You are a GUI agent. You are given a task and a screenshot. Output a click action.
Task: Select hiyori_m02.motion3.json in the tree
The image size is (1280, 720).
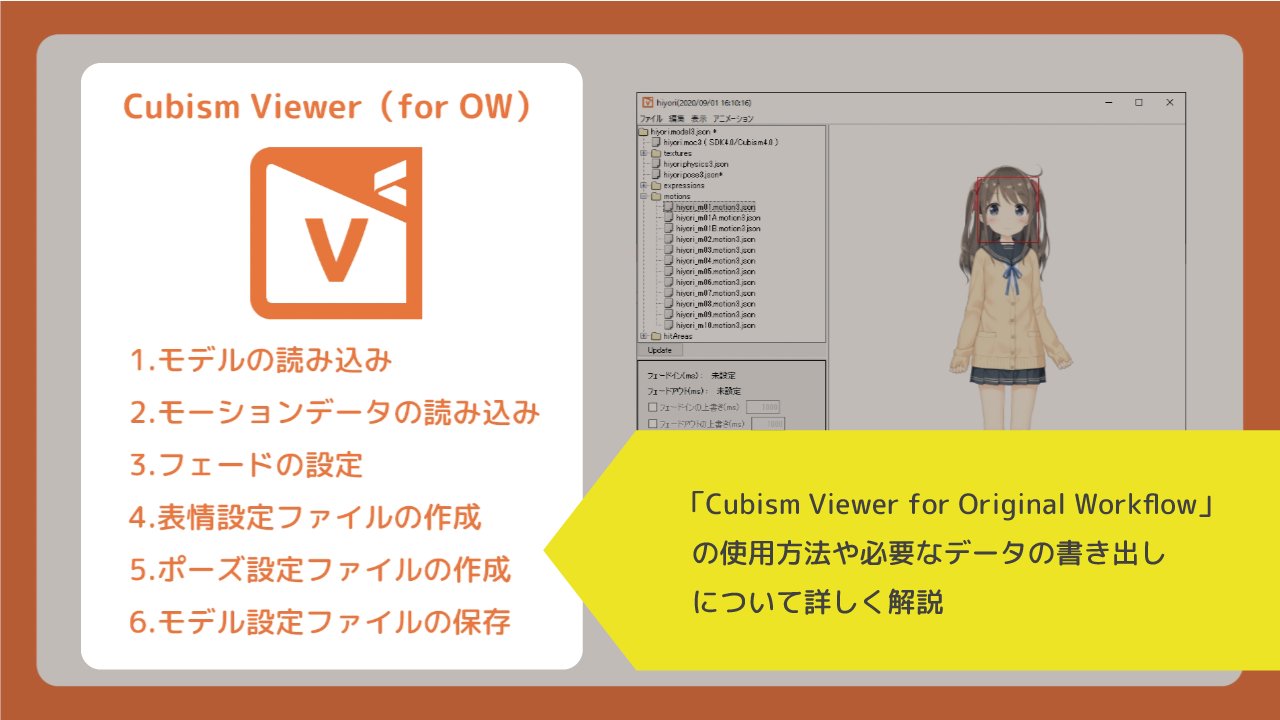pyautogui.click(x=715, y=240)
